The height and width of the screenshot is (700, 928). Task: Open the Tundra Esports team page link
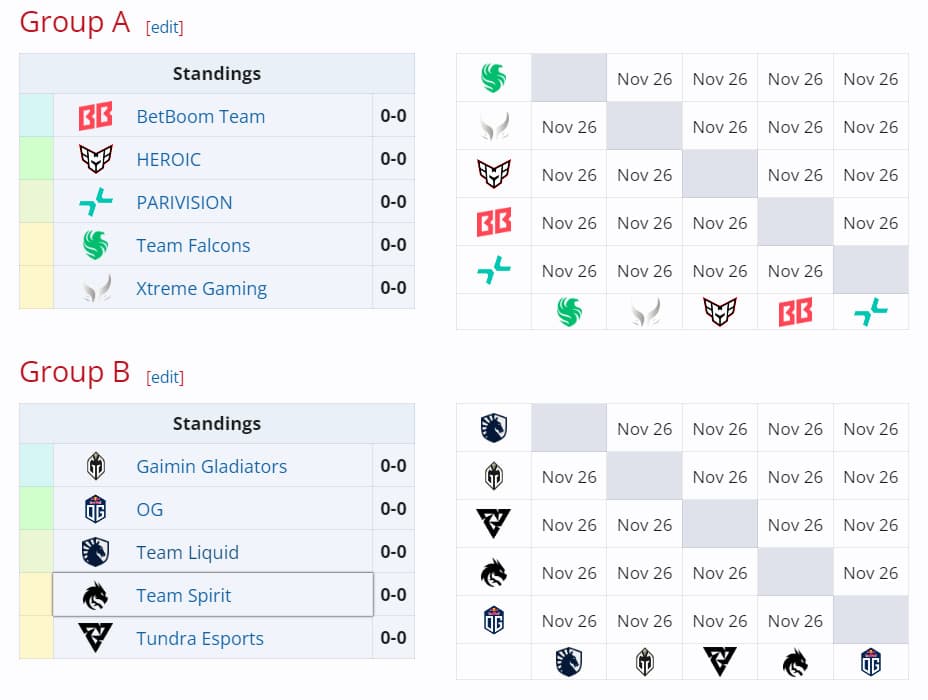point(200,638)
